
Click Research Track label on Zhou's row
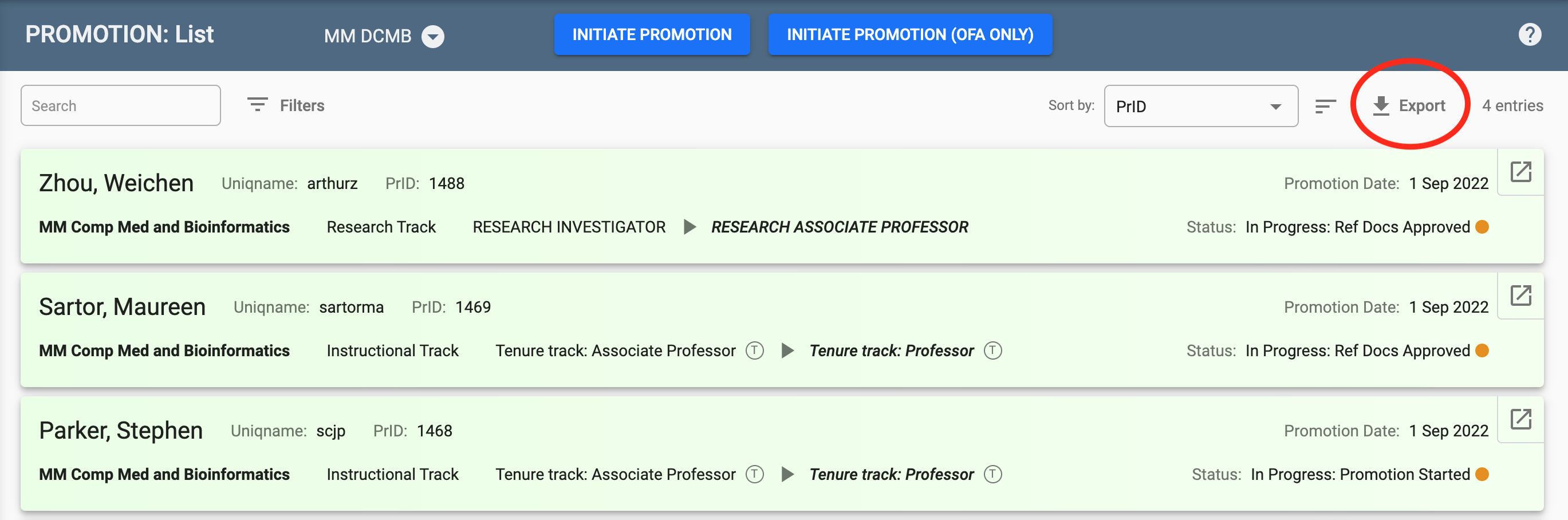[x=381, y=227]
